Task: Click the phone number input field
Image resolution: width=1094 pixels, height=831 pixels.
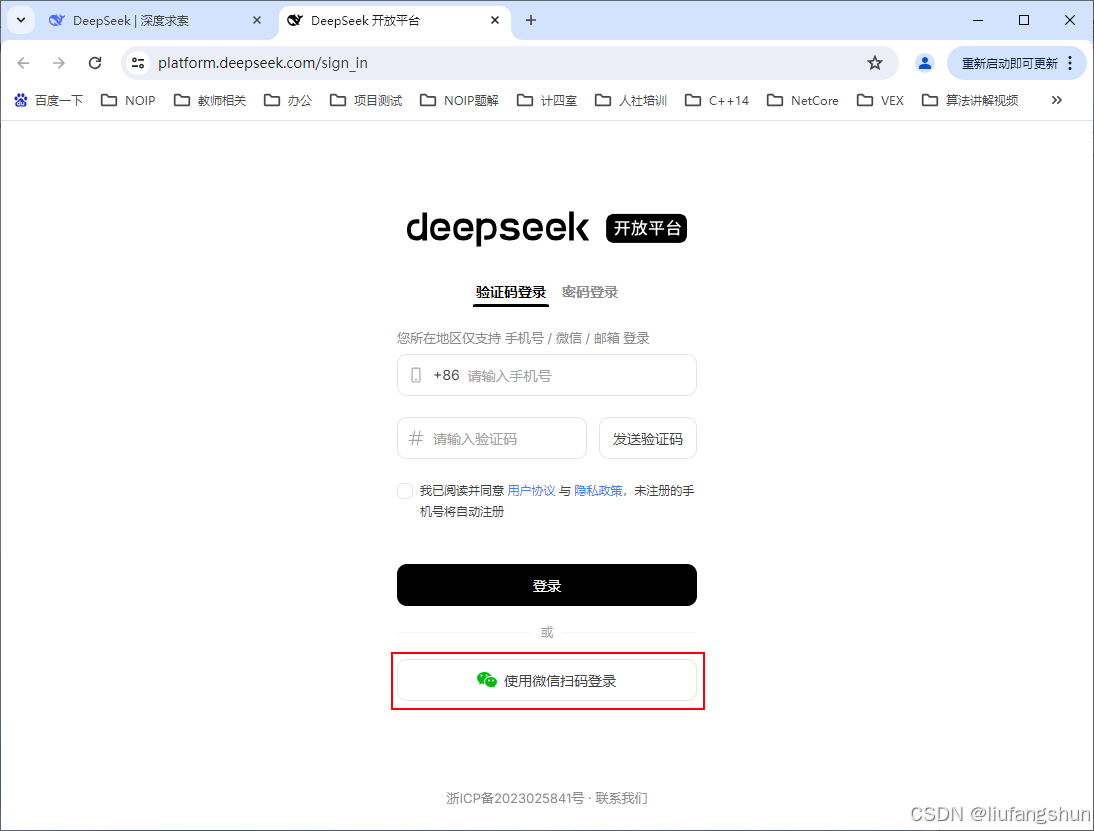Action: click(546, 375)
